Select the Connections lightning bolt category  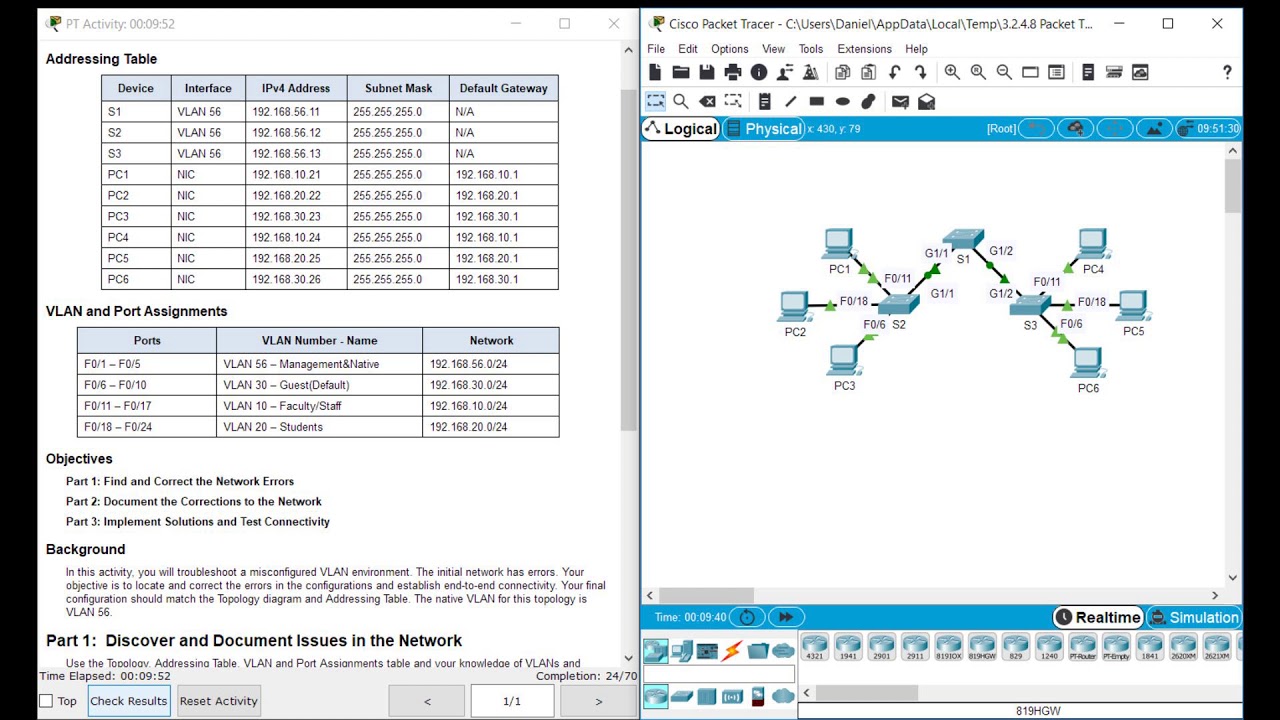point(732,651)
